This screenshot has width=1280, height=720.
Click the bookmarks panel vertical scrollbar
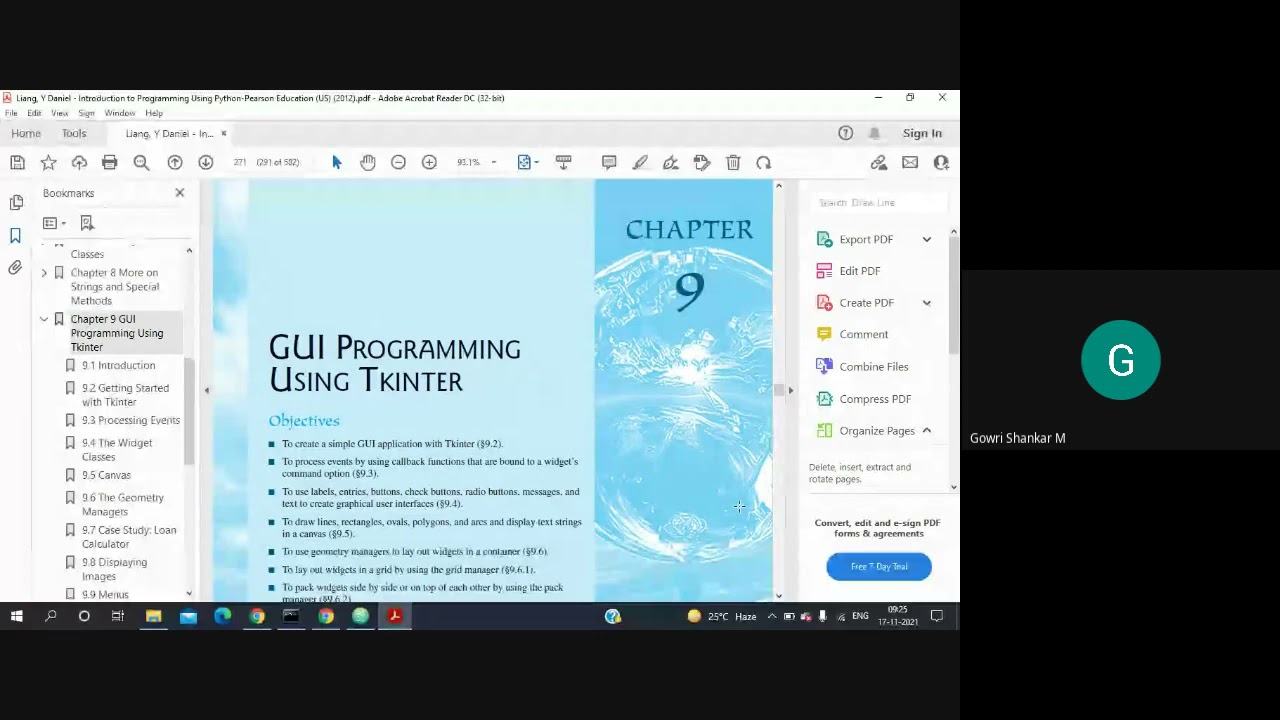[x=189, y=410]
